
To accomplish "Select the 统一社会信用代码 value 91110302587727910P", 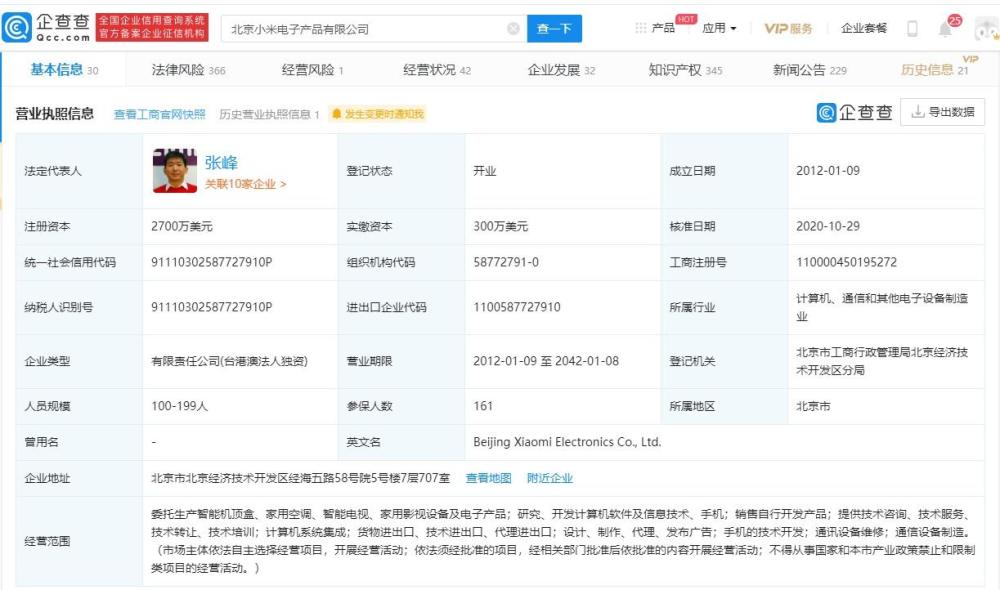I will pyautogui.click(x=212, y=262).
